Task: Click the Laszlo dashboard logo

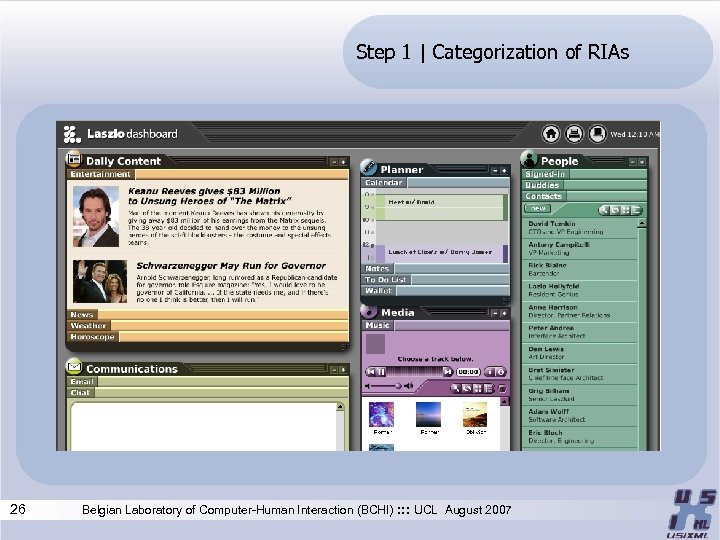Action: click(x=120, y=134)
